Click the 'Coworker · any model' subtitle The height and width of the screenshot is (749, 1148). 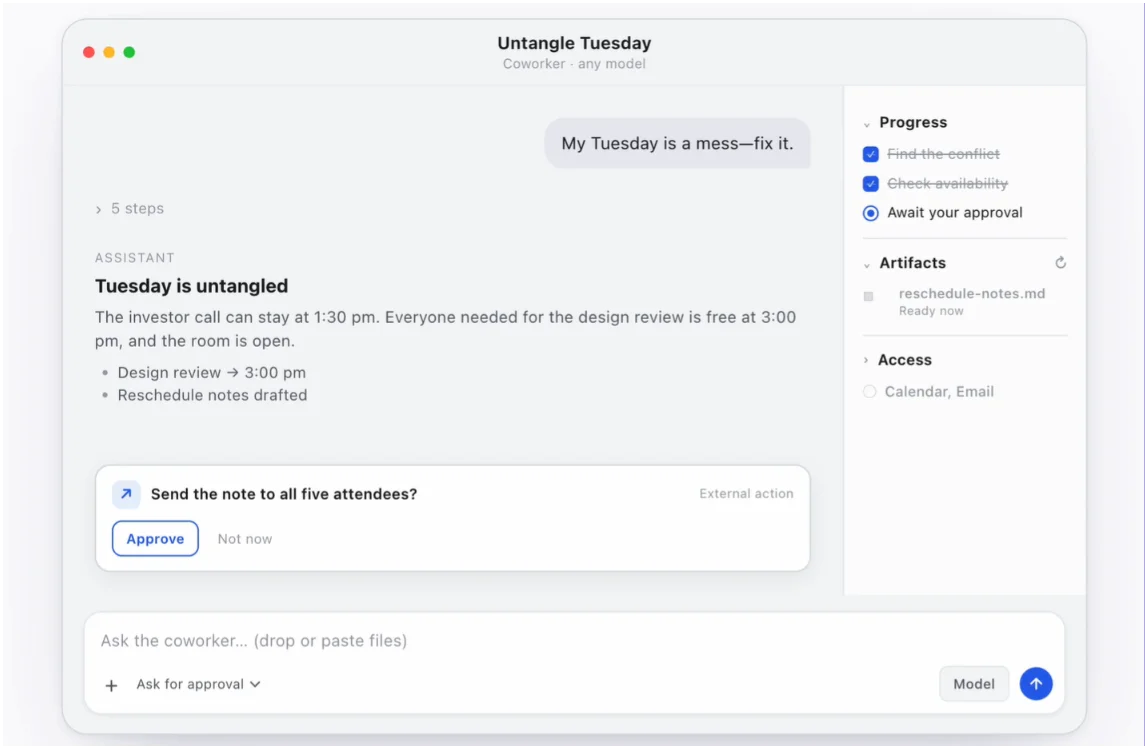574,64
